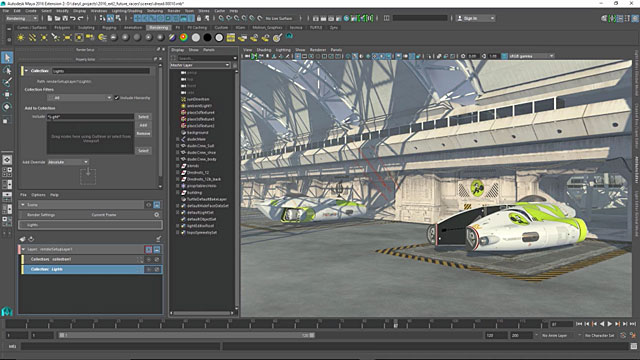This screenshot has width=640, height=360.
Task: Click the Outliner horizontal scrollbar
Action: 202,313
